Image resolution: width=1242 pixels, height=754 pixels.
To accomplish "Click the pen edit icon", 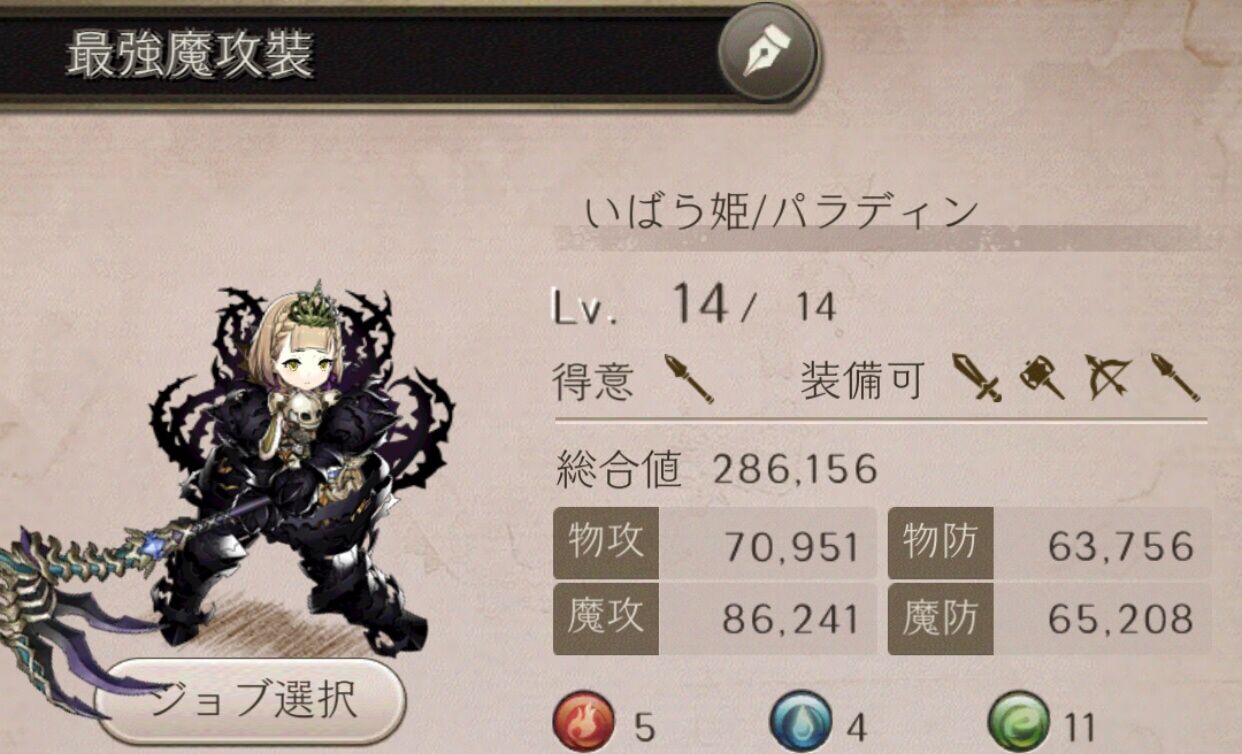I will click(x=768, y=56).
